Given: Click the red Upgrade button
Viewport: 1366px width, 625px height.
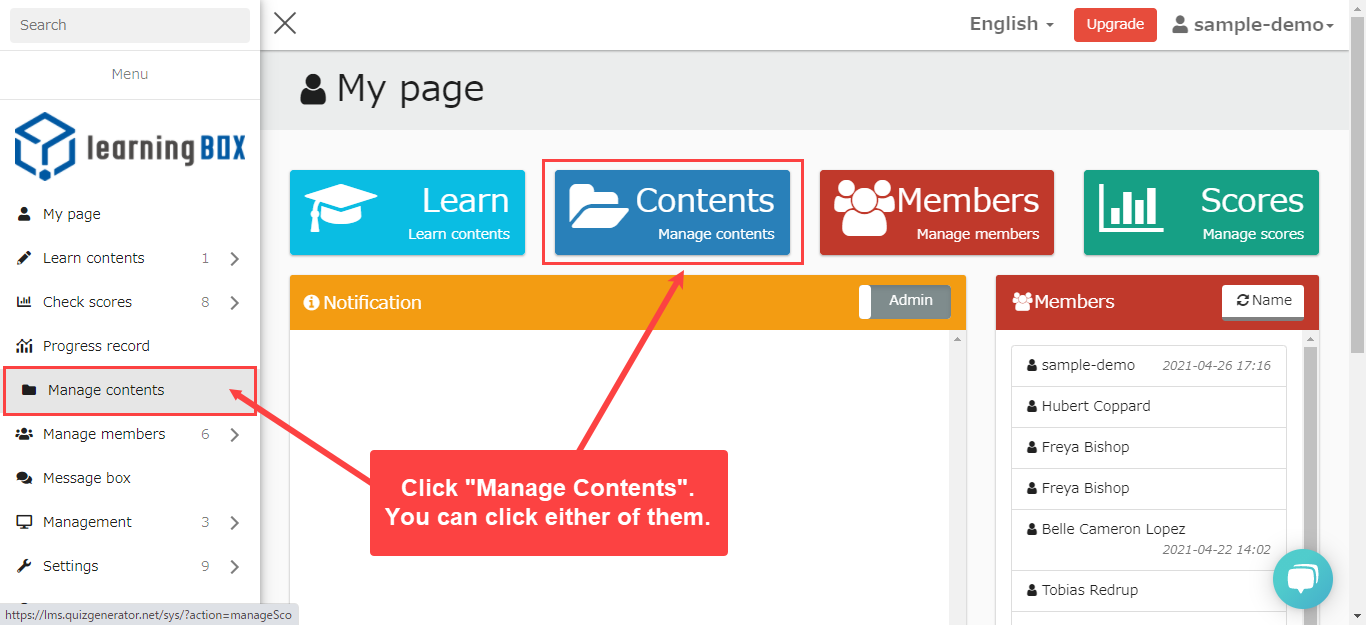Looking at the screenshot, I should pos(1115,25).
